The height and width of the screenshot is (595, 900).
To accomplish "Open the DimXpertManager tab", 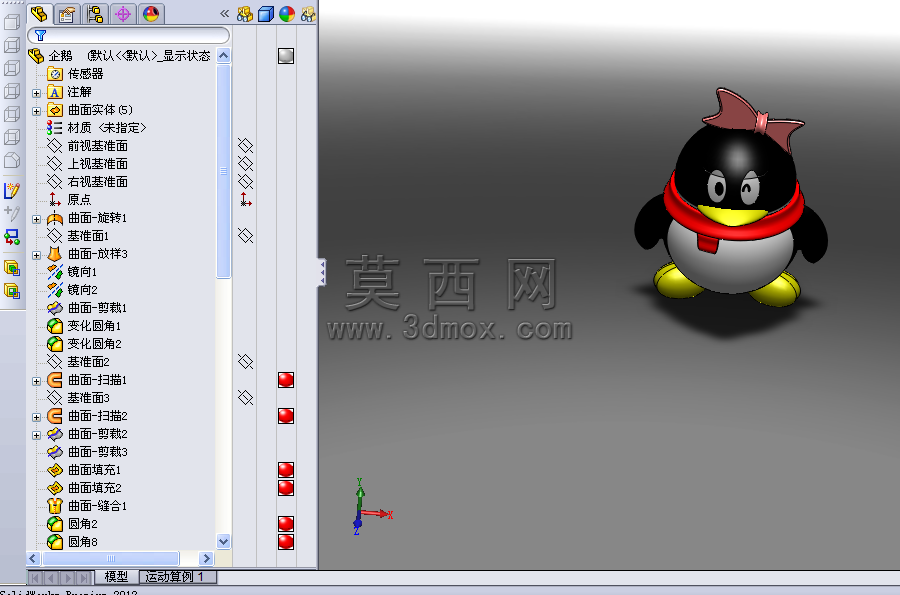I will (123, 14).
